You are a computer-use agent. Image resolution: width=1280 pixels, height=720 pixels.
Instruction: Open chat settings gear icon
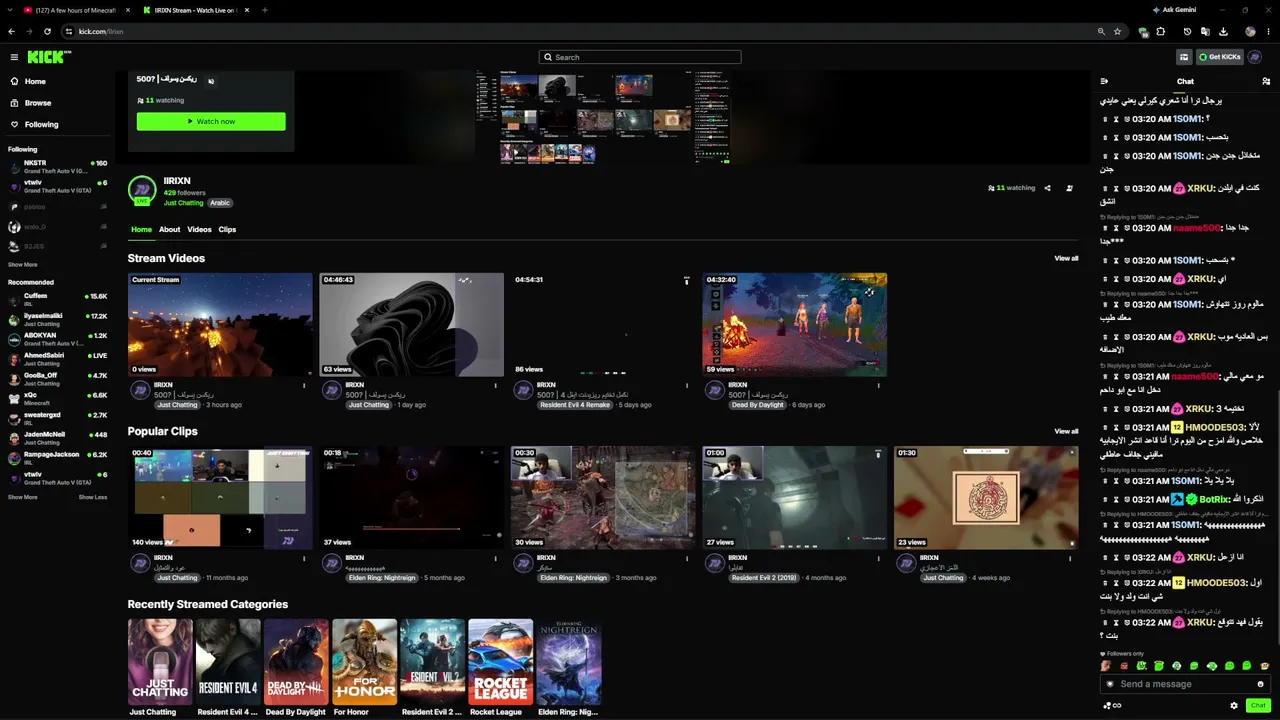(x=1234, y=706)
